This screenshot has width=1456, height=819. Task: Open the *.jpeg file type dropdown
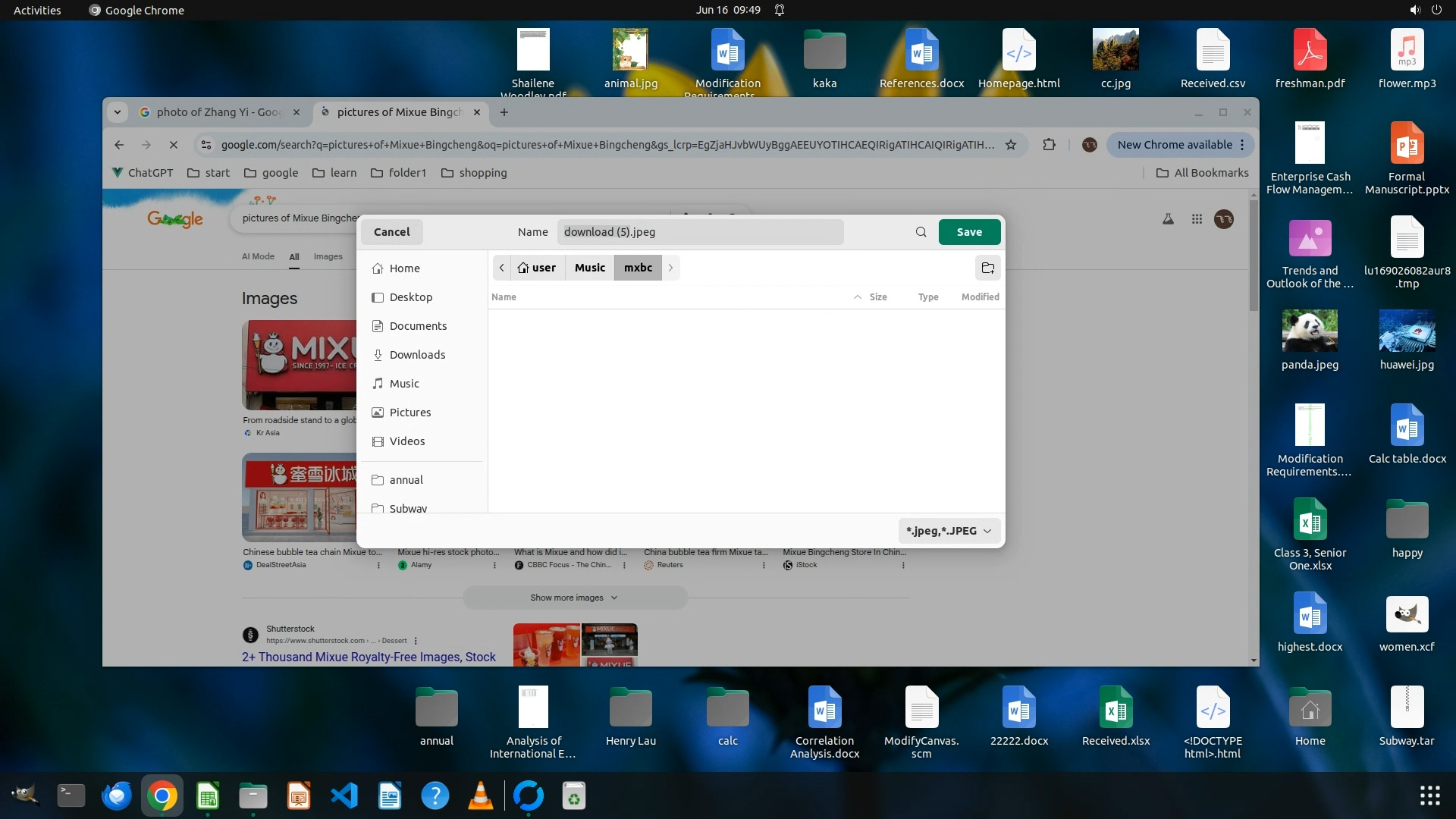[x=949, y=531]
